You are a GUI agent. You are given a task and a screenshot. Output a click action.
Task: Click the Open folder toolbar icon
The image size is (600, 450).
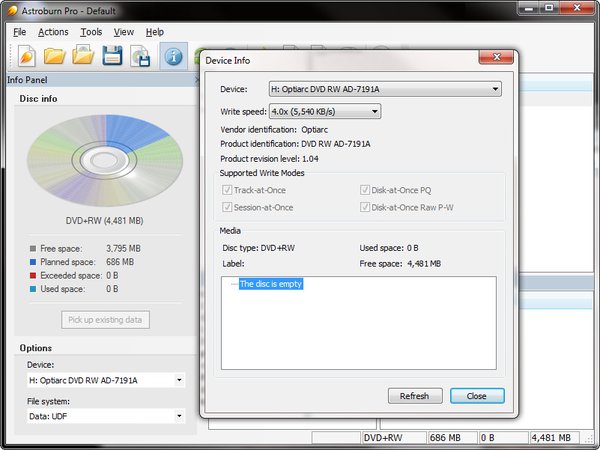54,56
